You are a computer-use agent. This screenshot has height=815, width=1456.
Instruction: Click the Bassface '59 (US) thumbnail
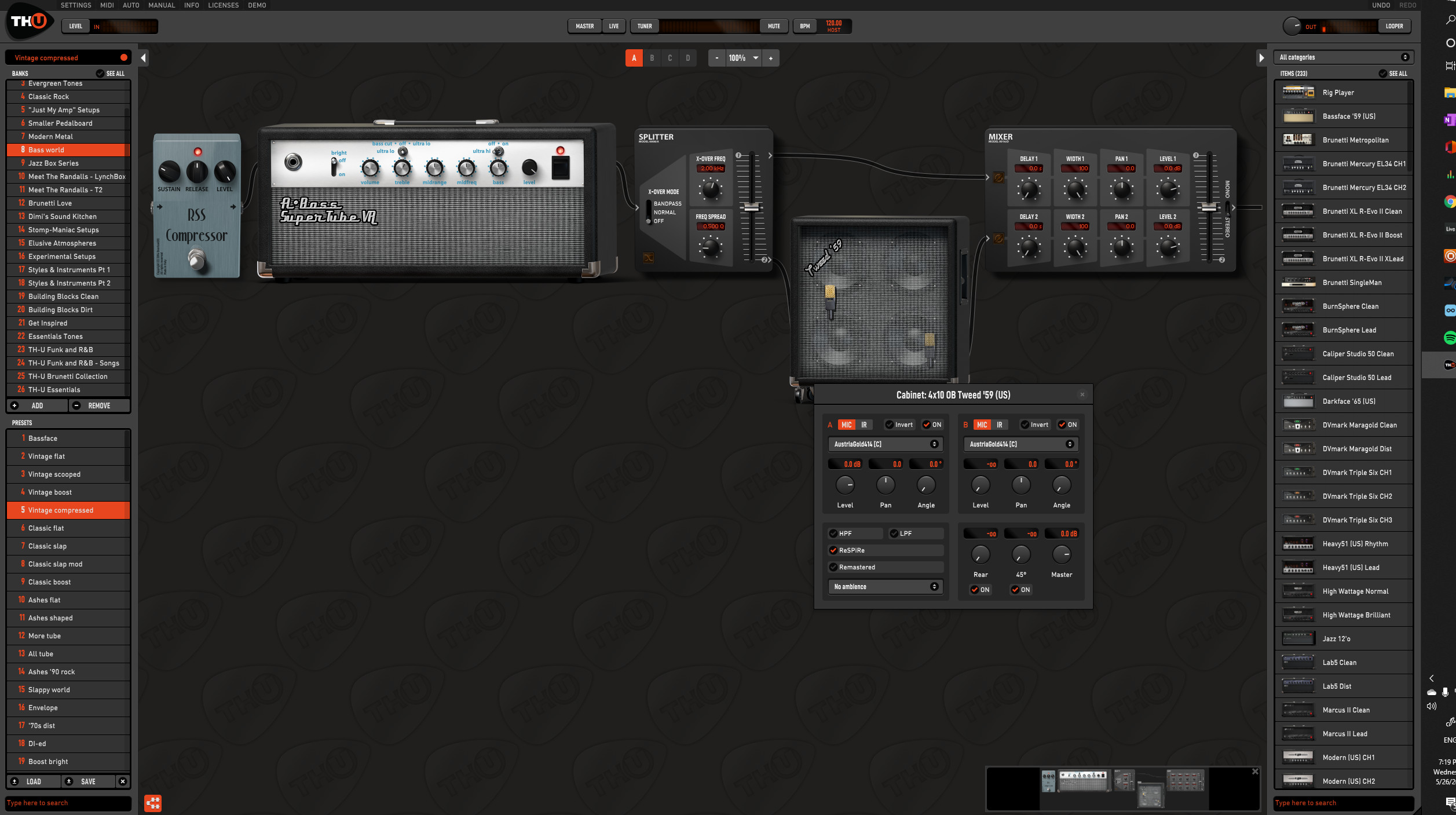click(1298, 116)
